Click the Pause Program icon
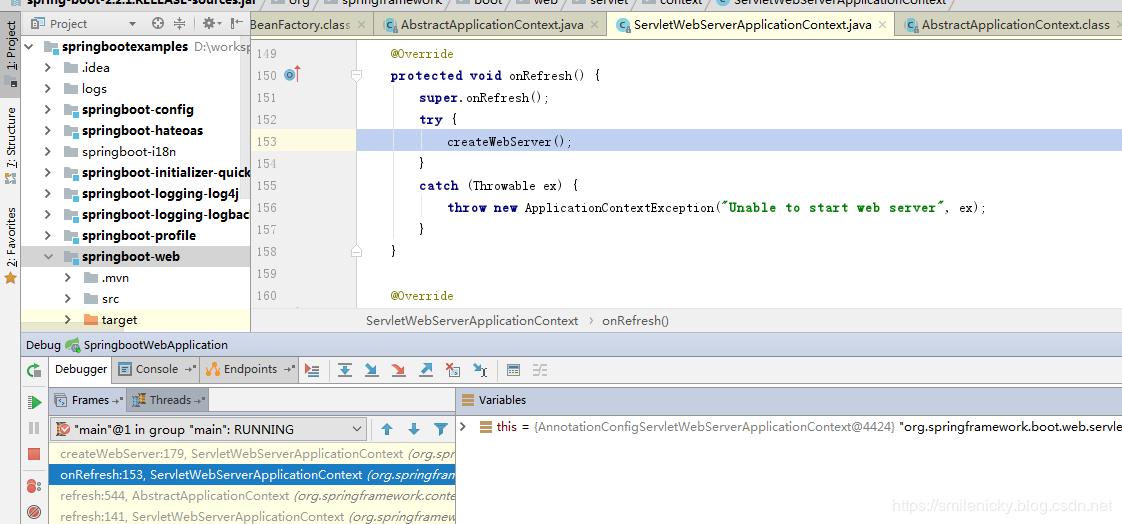The image size is (1122, 524). [x=34, y=428]
